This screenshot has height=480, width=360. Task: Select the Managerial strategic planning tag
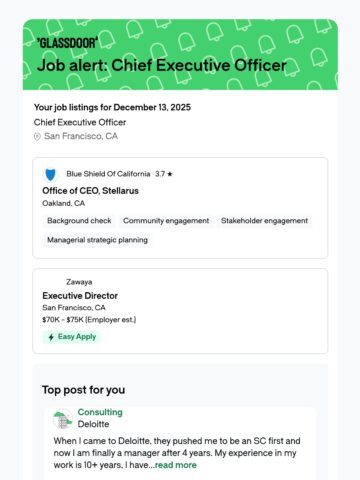97,240
